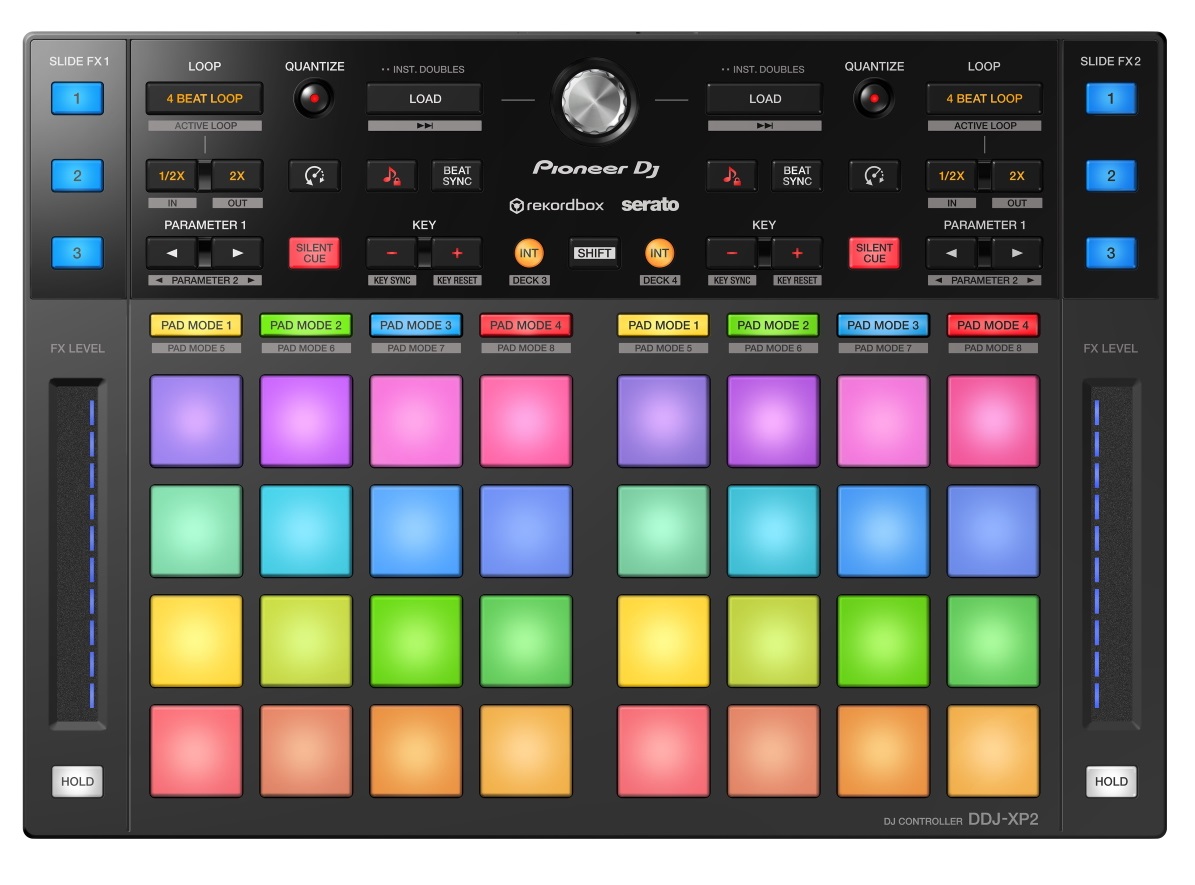Double the loop with left deck 2X
Image resolution: width=1195 pixels, height=885 pixels.
(237, 176)
